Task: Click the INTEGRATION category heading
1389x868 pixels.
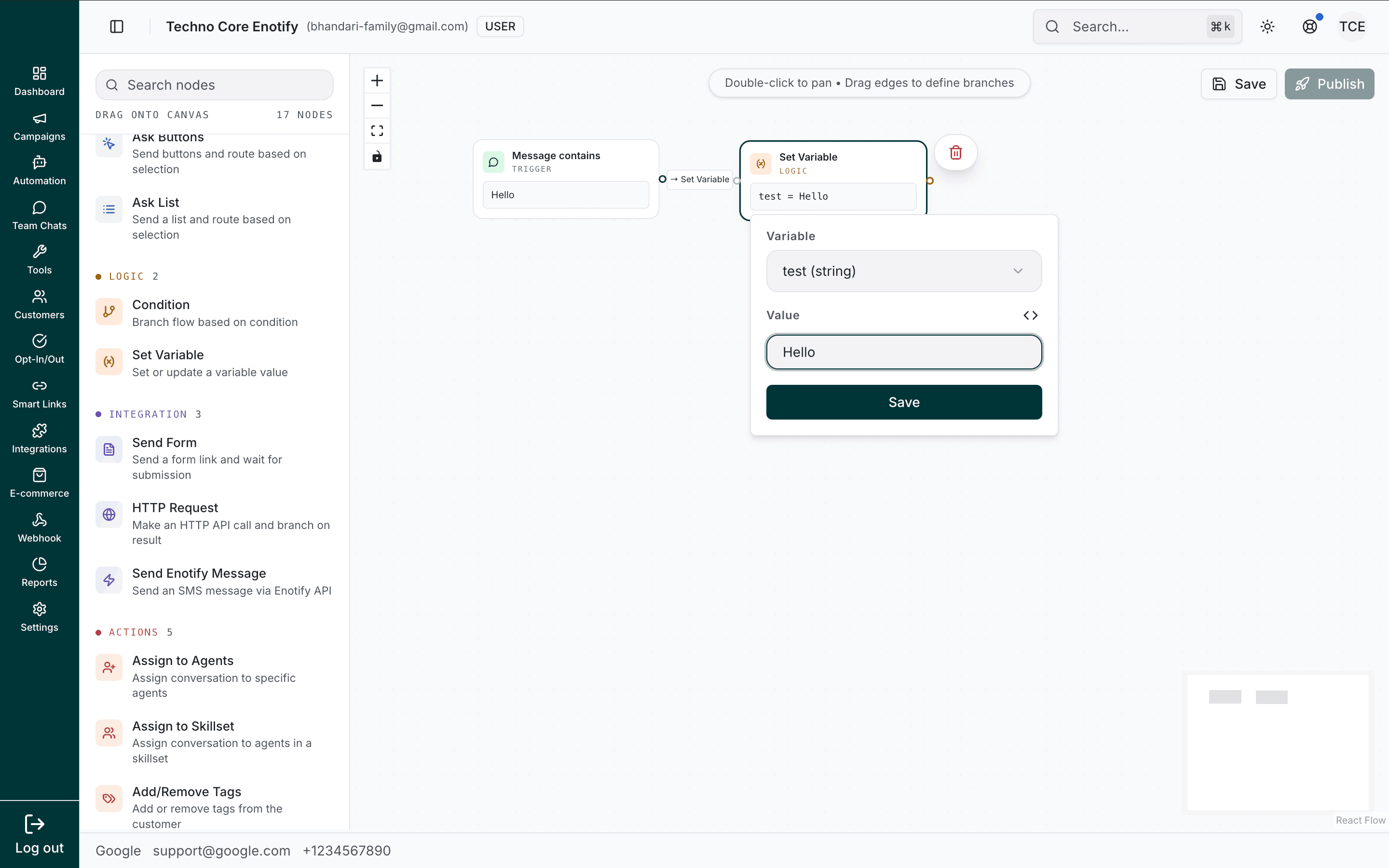Action: coord(148,415)
